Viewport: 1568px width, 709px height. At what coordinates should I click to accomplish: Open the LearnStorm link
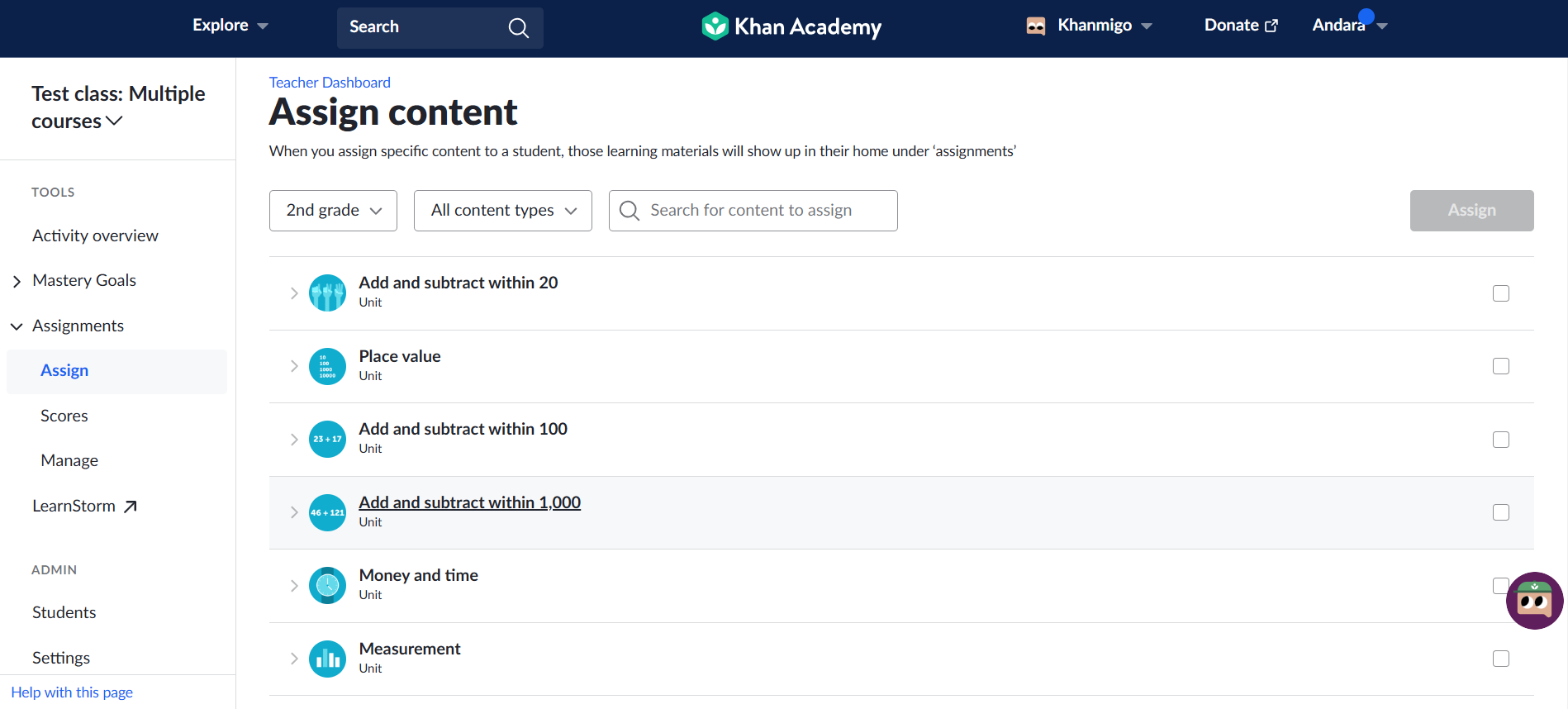tap(84, 506)
